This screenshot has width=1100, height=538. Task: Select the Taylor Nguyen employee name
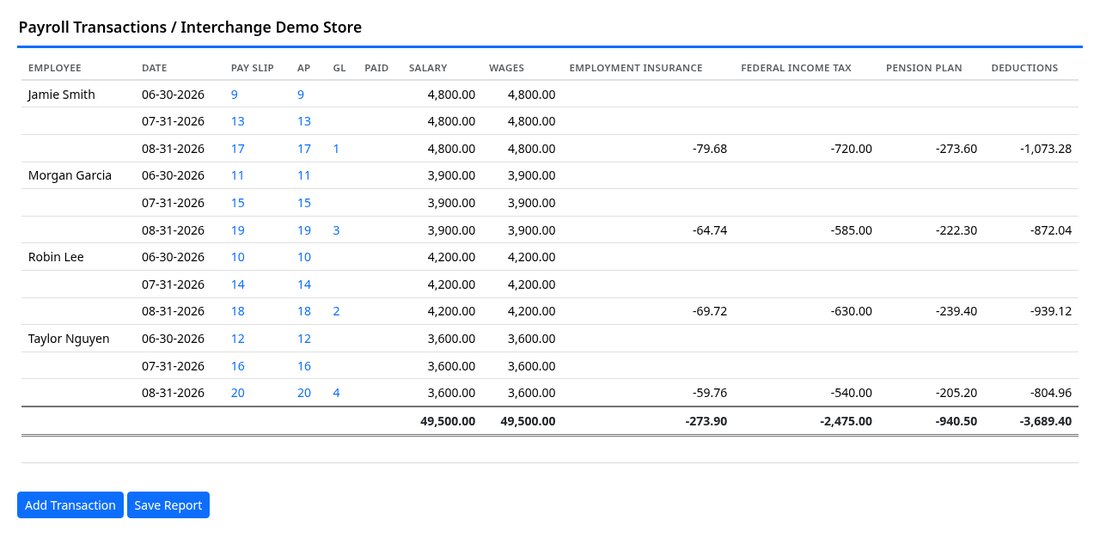point(69,339)
